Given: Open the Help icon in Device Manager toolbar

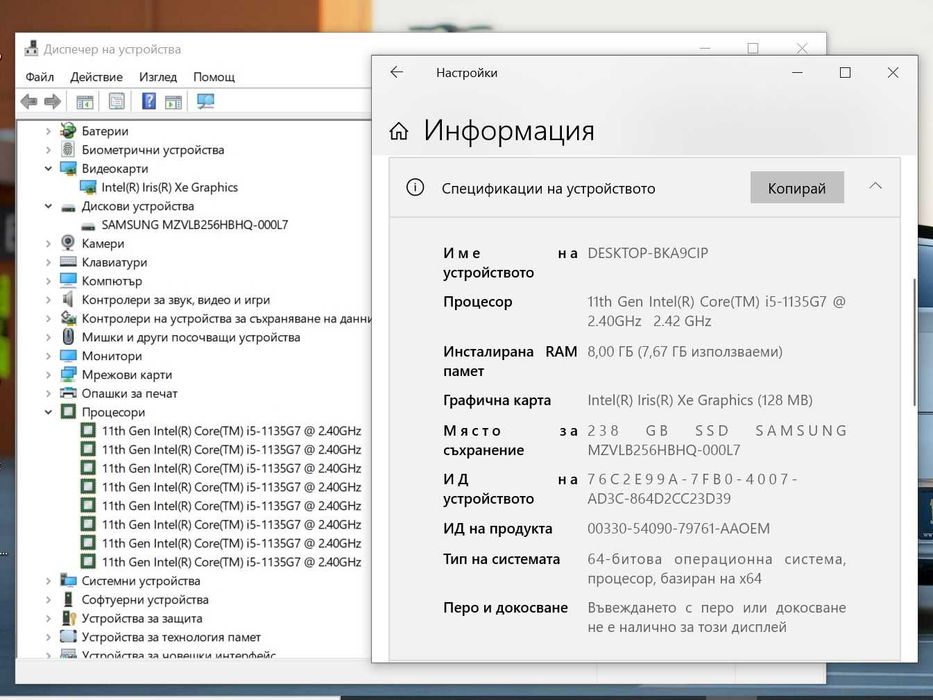Looking at the screenshot, I should (x=148, y=101).
